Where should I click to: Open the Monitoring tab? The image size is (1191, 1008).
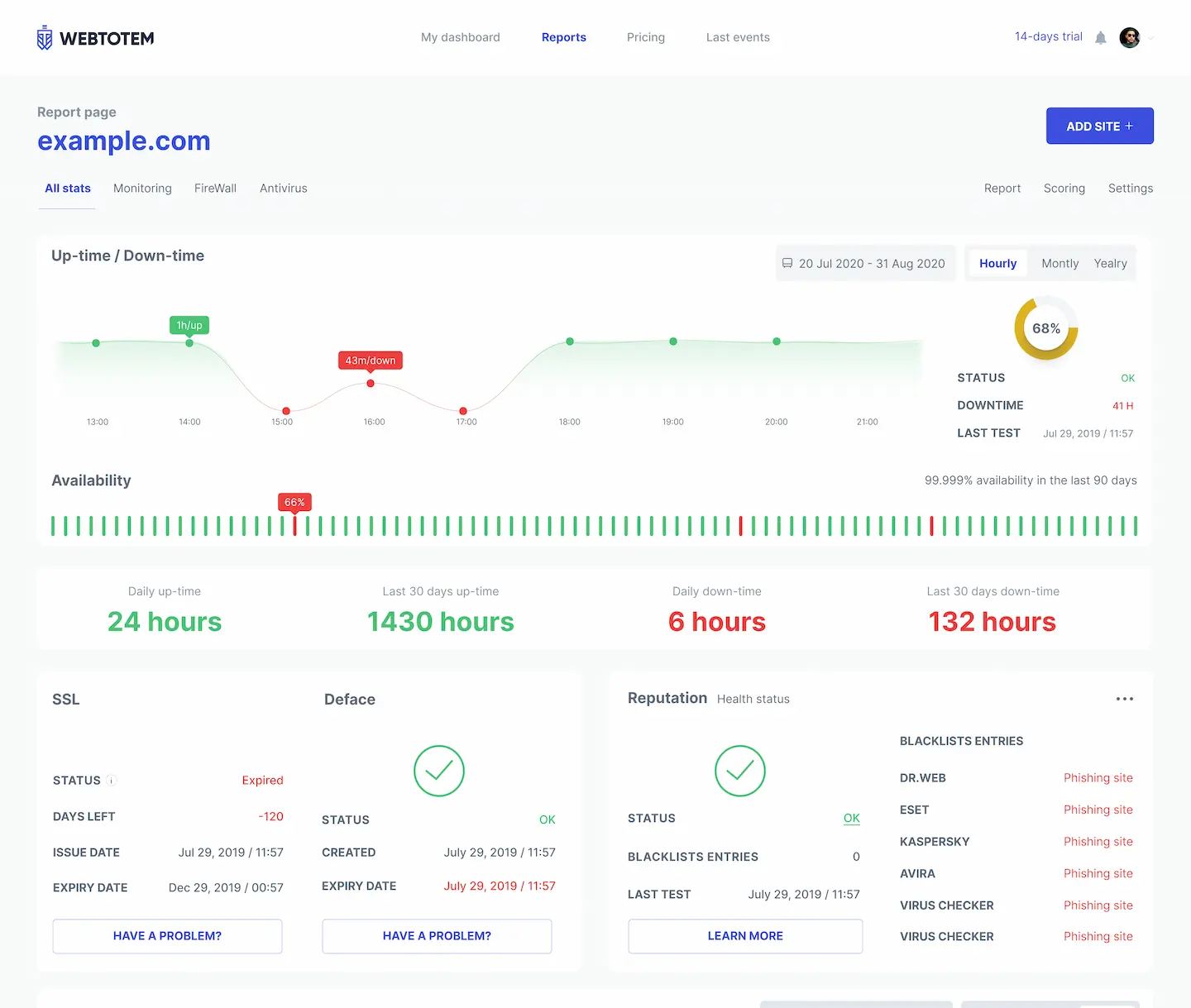[x=142, y=189]
